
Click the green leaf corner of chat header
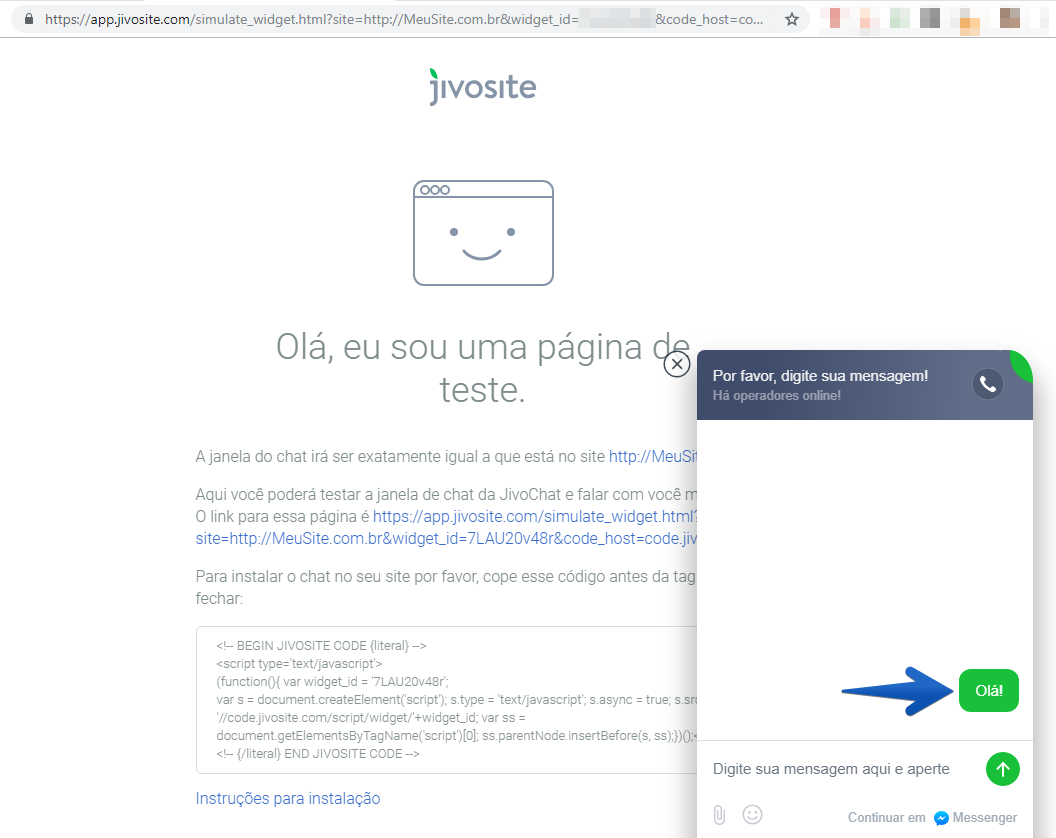[x=1022, y=364]
